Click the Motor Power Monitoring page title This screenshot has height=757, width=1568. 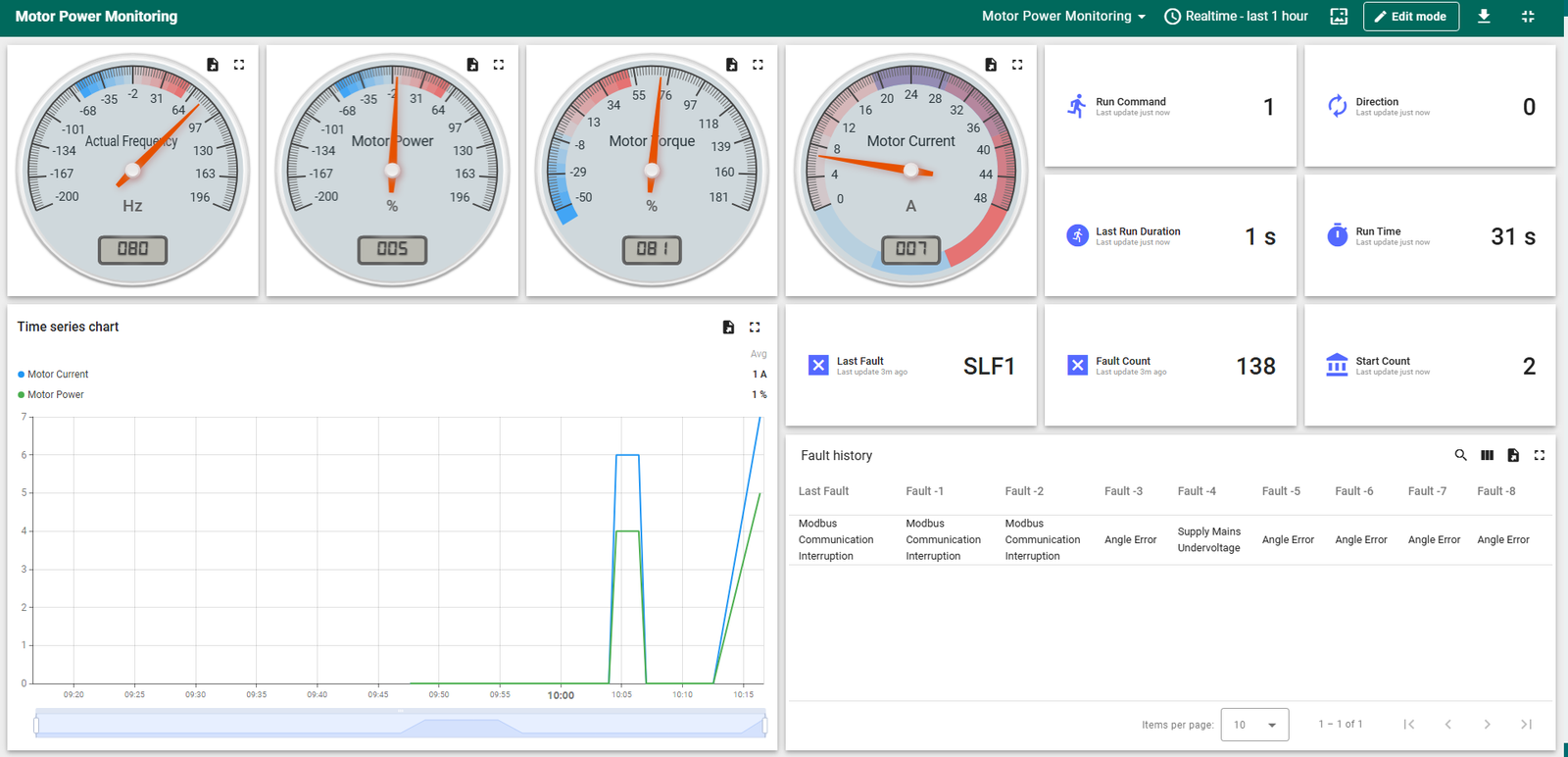point(96,17)
